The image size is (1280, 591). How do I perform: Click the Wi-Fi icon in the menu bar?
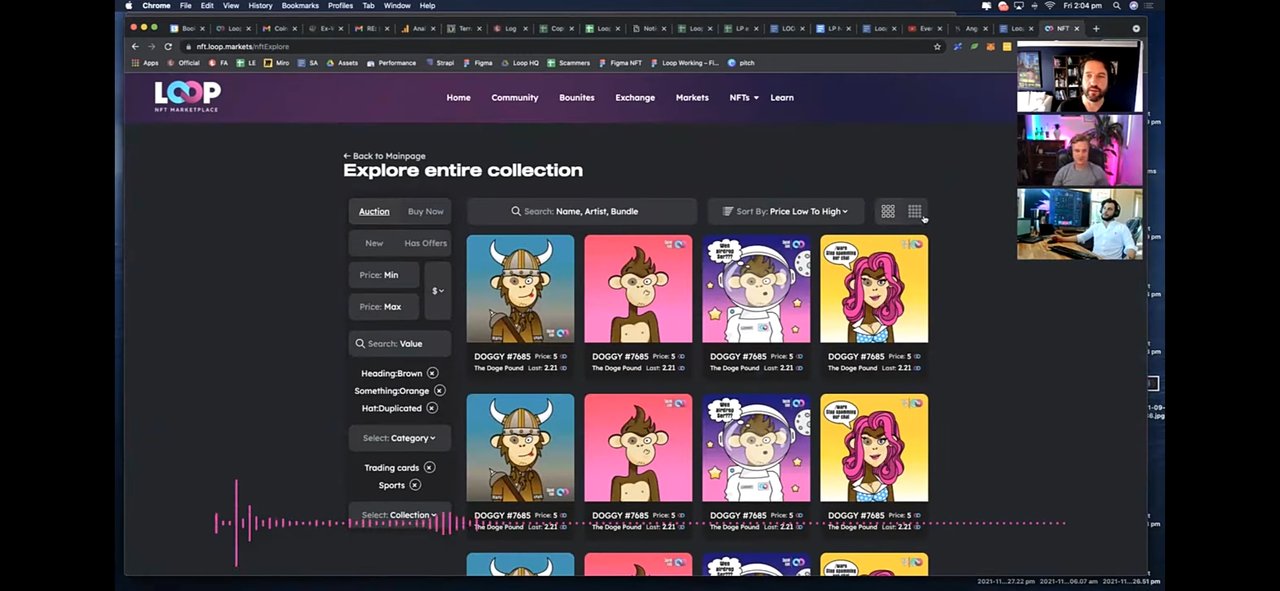1049,5
